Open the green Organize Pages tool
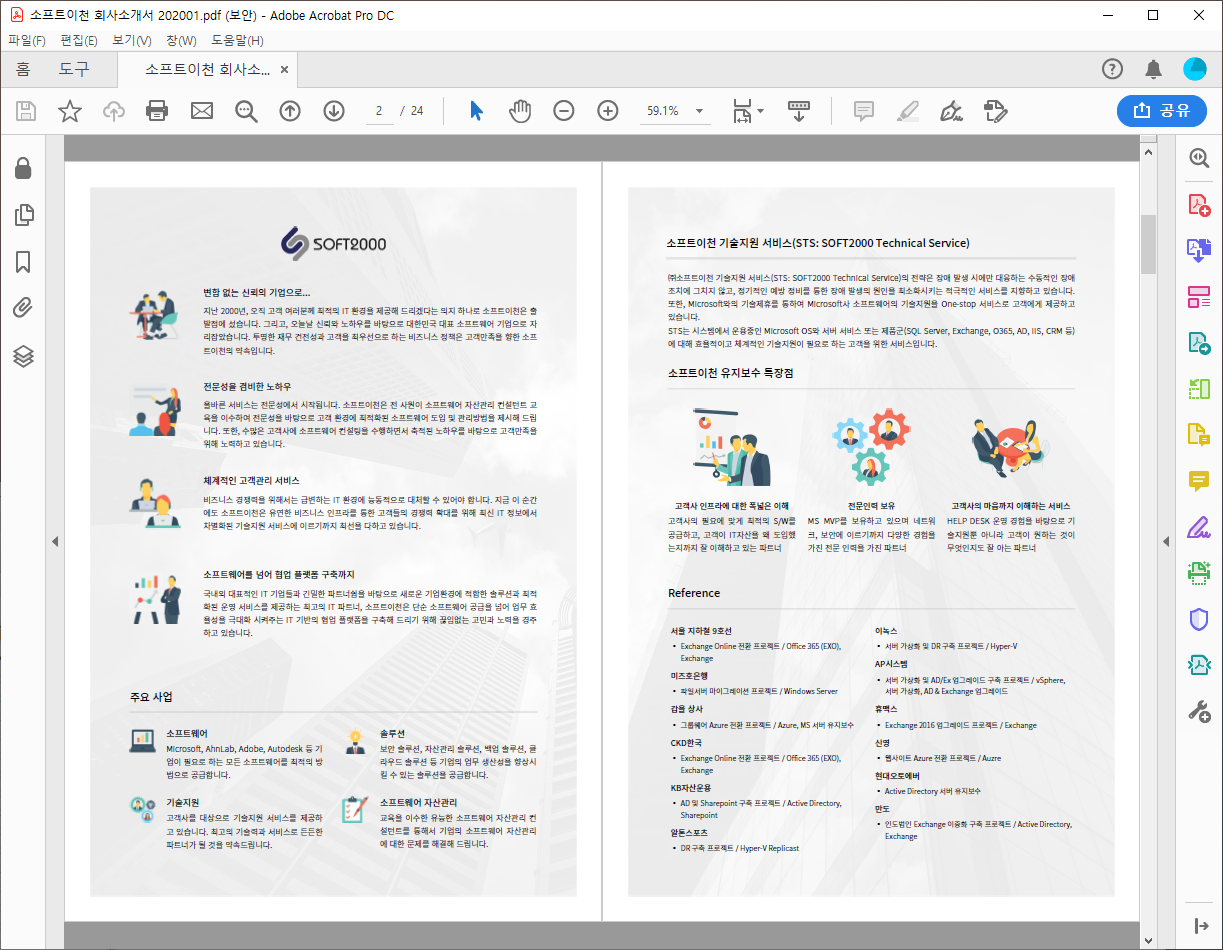 point(1198,389)
